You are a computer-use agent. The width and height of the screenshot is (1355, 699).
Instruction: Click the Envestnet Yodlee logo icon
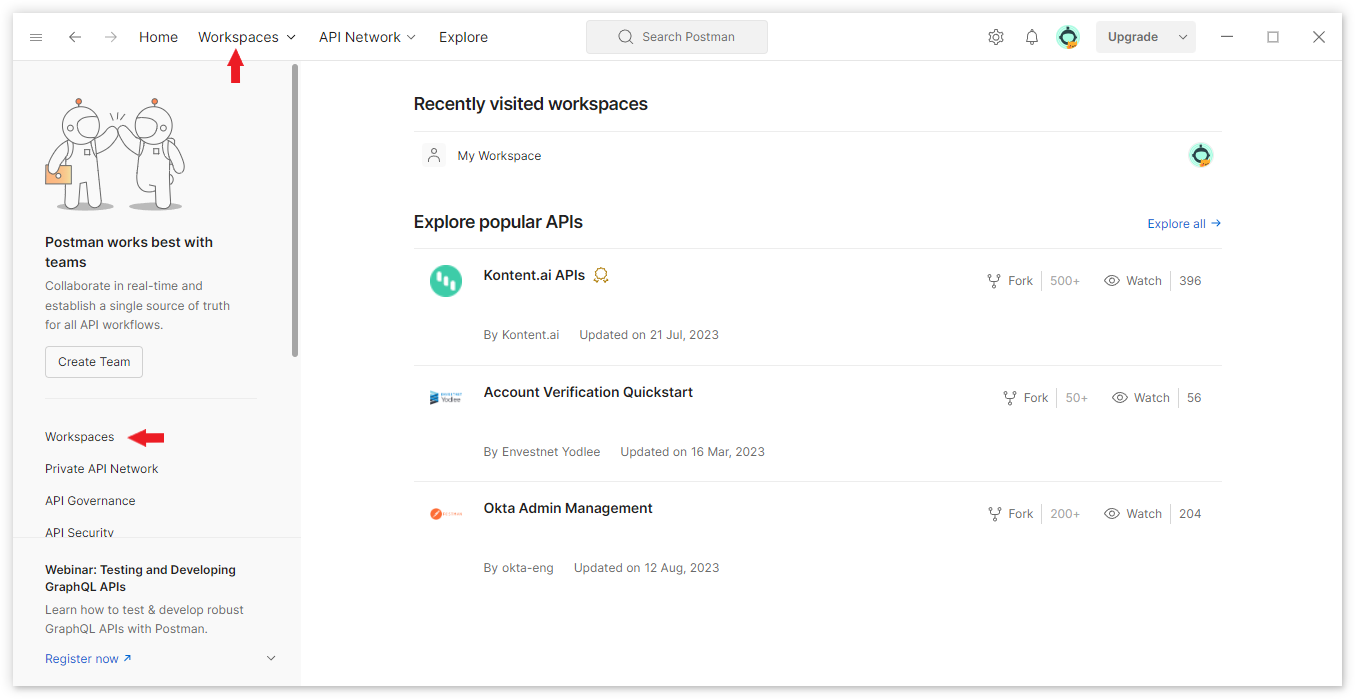pos(445,398)
